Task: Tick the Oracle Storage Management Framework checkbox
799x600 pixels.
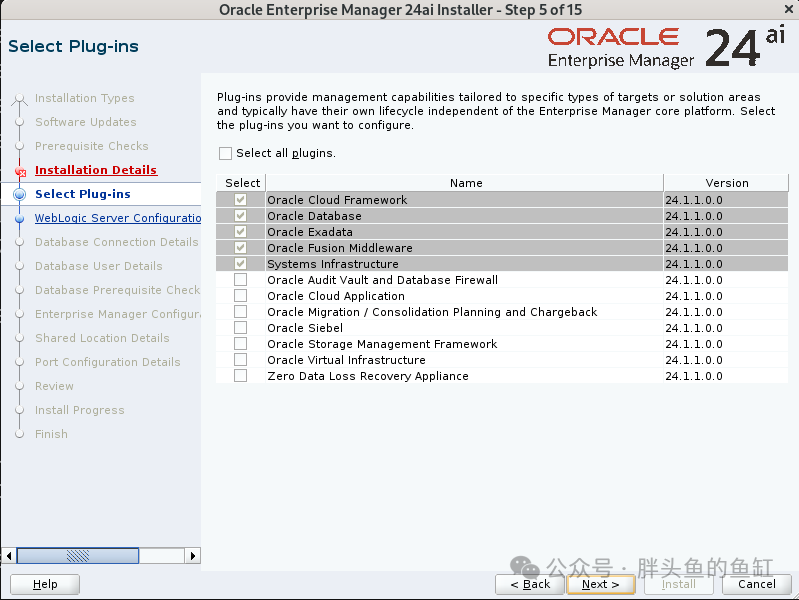Action: pos(241,344)
